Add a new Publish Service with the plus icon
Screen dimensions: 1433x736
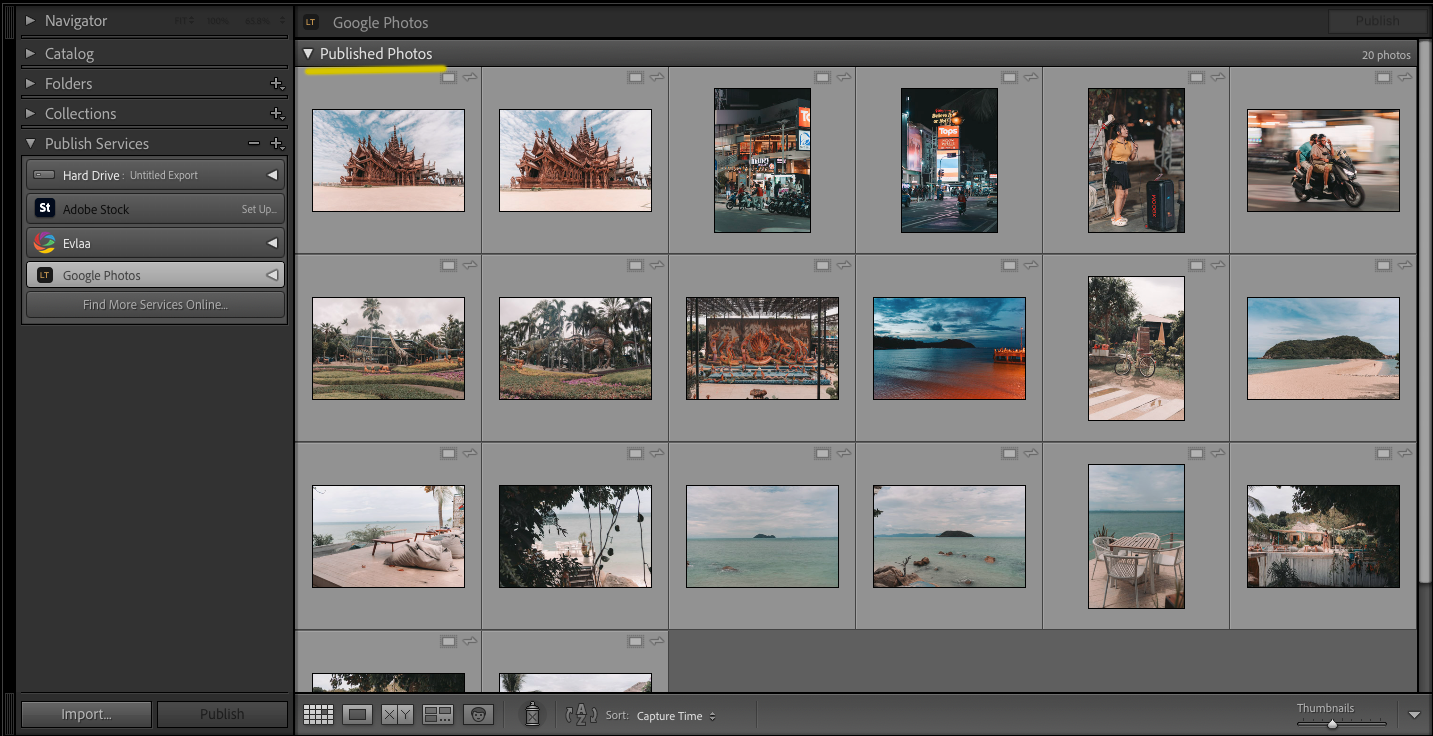tap(277, 143)
